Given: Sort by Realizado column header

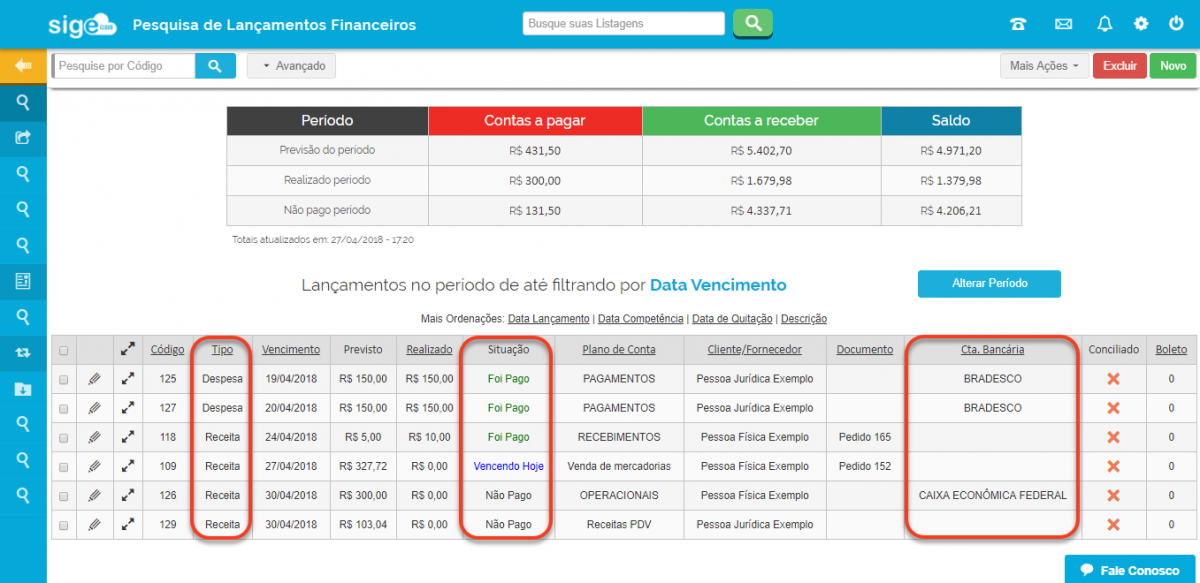Looking at the screenshot, I should [430, 350].
